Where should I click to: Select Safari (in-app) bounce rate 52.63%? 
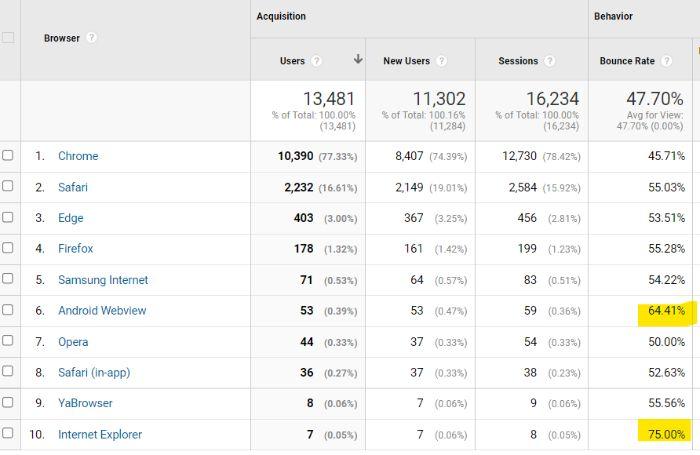[667, 373]
